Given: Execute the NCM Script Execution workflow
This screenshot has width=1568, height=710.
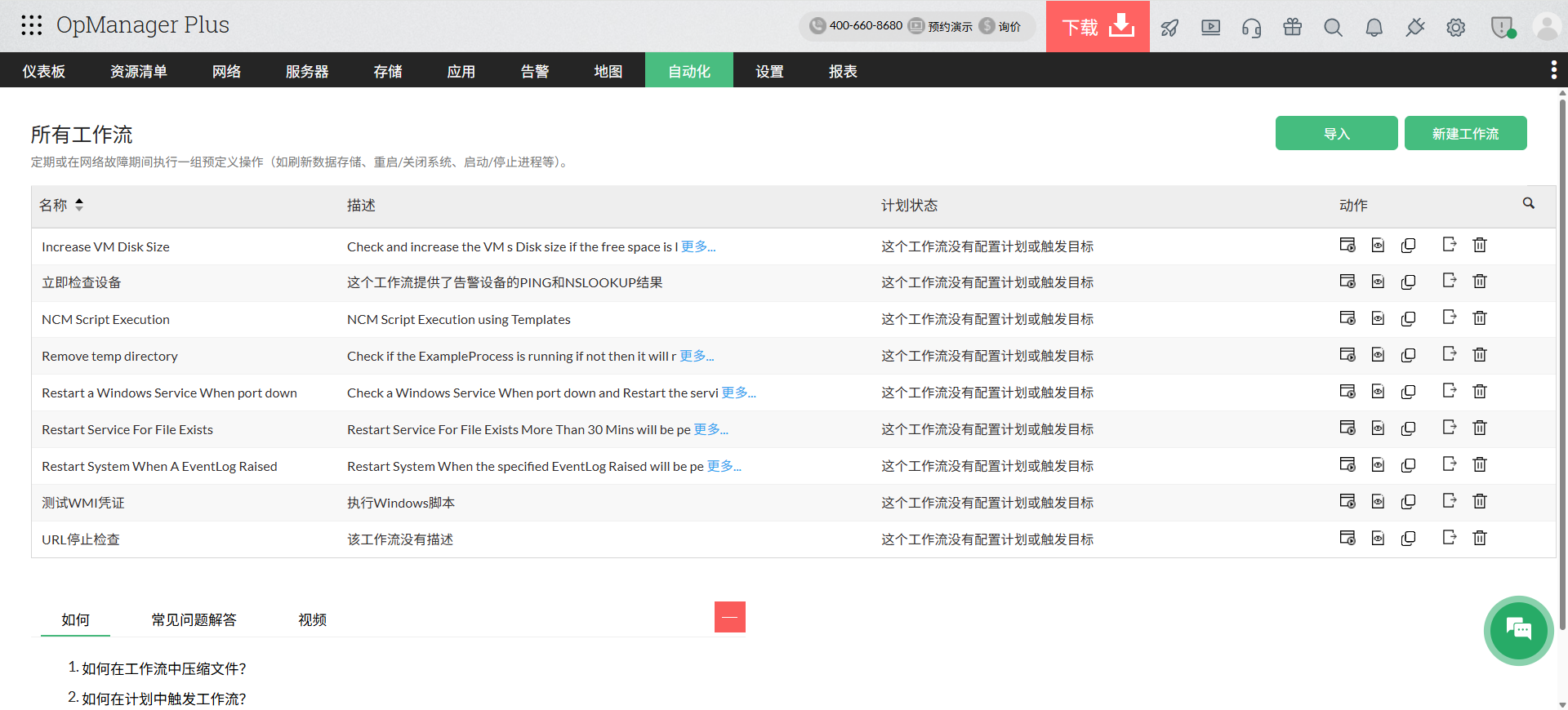Looking at the screenshot, I should click(1347, 317).
